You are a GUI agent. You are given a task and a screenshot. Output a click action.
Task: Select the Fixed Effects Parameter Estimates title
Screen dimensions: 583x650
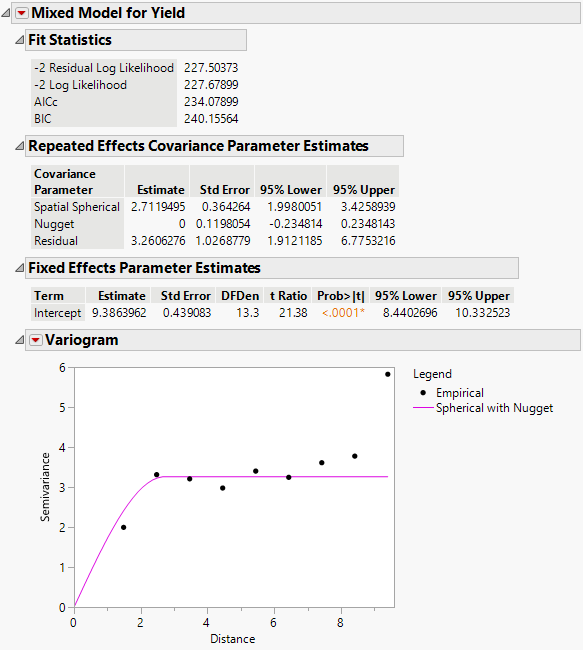click(144, 268)
